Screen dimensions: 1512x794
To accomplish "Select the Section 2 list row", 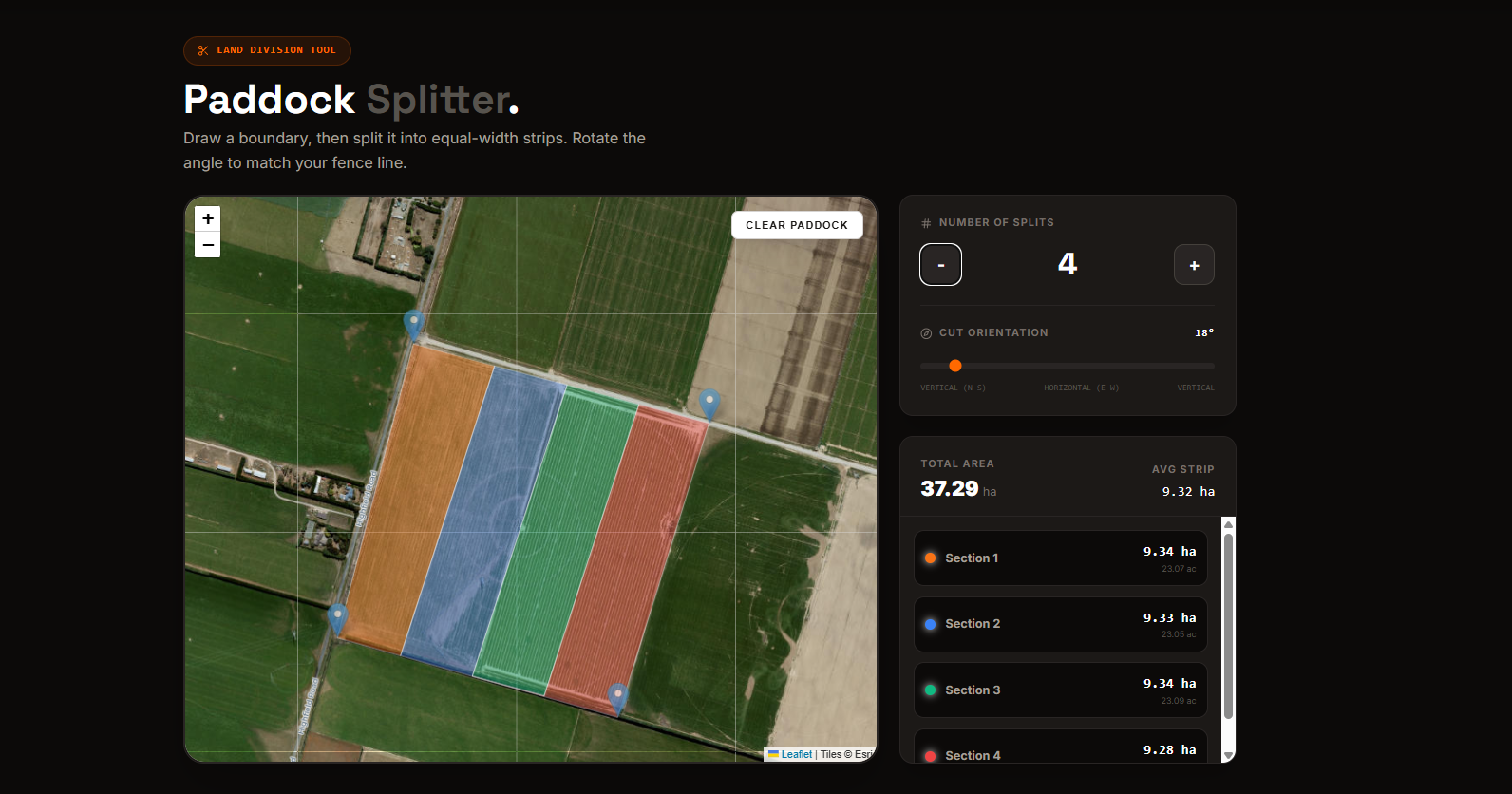I will click(1060, 624).
